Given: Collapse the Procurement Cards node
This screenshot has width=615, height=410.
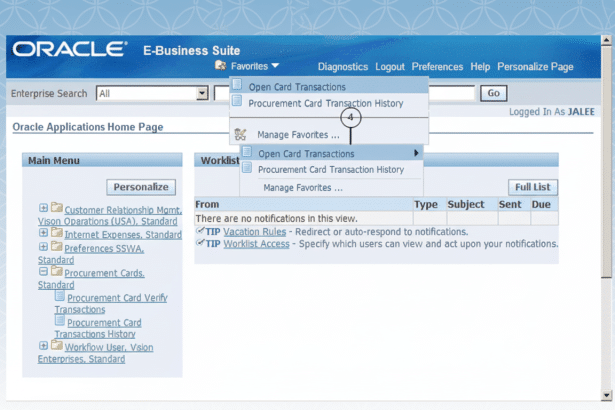Looking at the screenshot, I should point(43,272).
